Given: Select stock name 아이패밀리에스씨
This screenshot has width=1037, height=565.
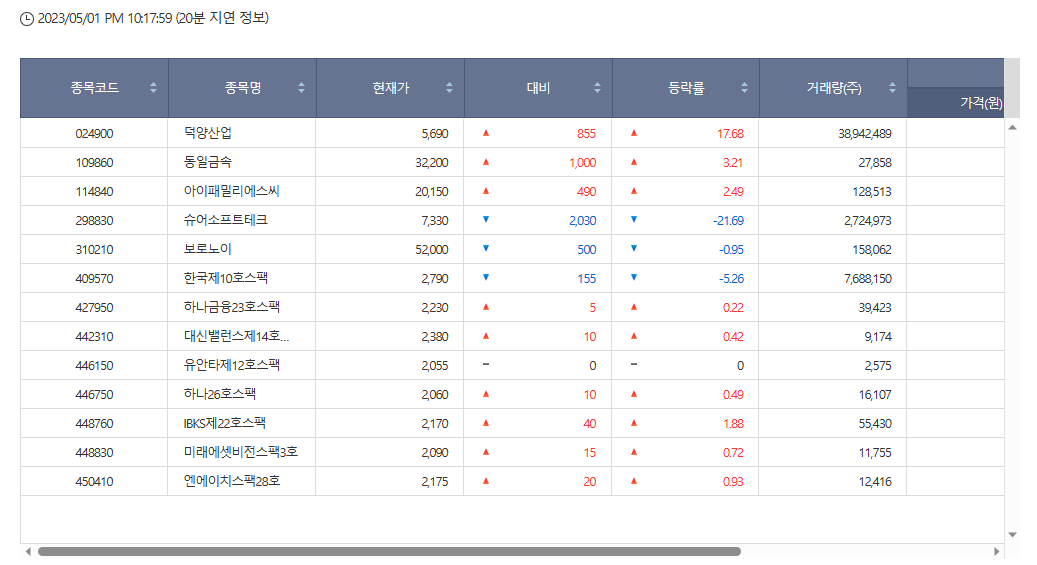Looking at the screenshot, I should pos(231,191).
